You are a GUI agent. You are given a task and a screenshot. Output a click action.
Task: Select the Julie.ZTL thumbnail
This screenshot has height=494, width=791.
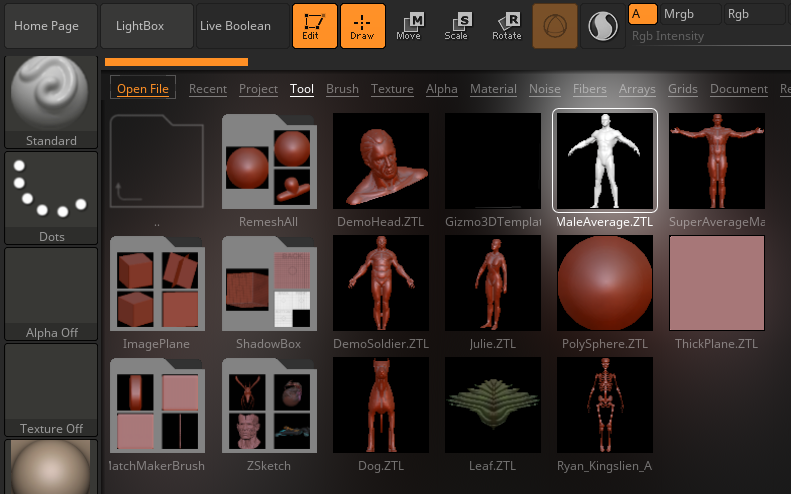pyautogui.click(x=493, y=283)
